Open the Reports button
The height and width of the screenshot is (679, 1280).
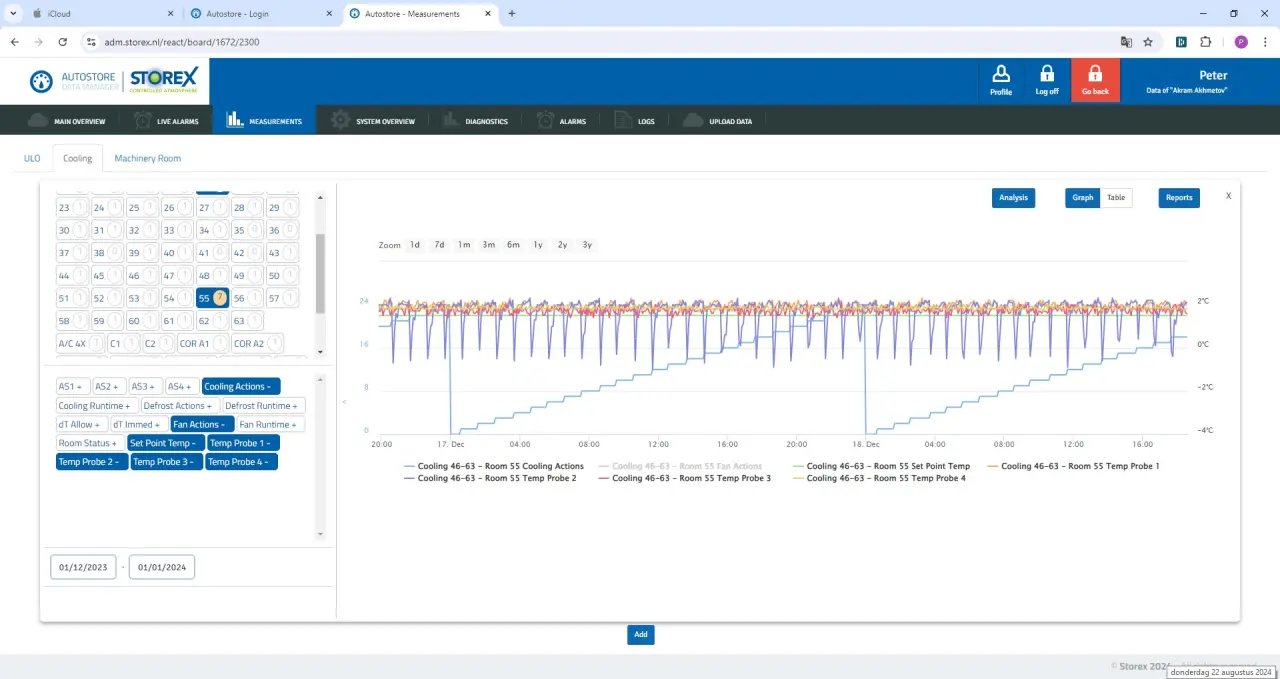[1179, 198]
